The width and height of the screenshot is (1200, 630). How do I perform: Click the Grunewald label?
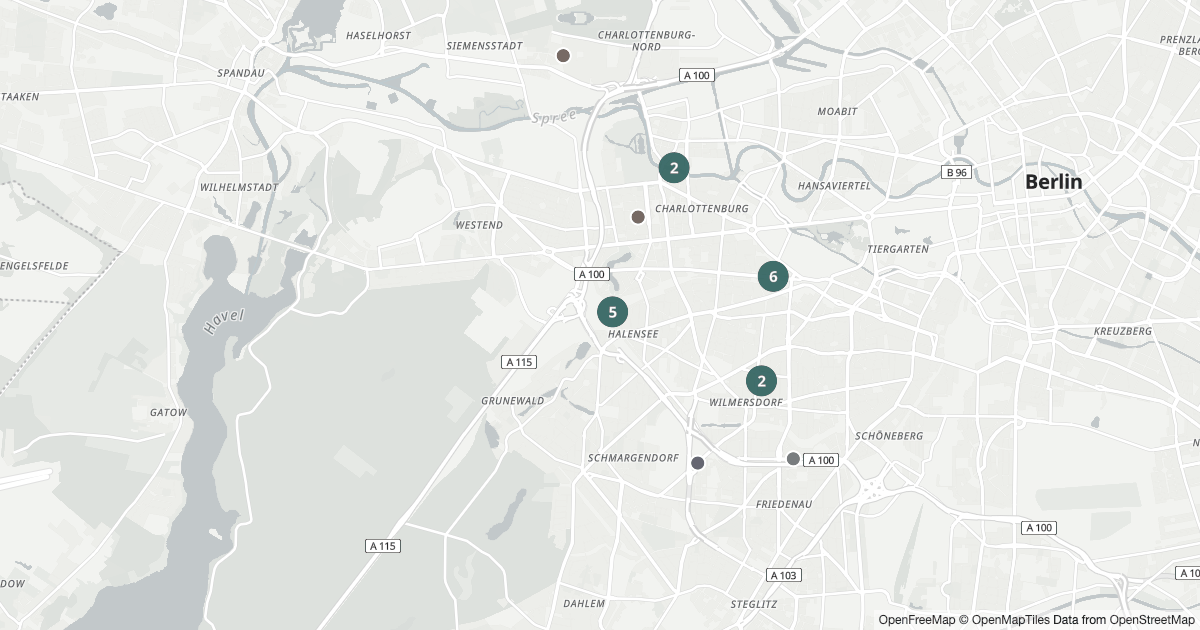click(513, 400)
